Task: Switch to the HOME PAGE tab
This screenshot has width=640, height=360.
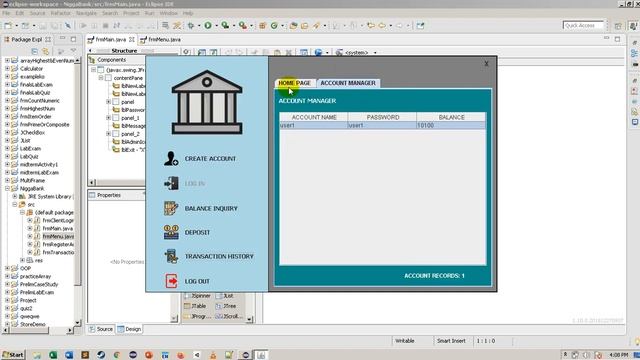Action: click(295, 83)
